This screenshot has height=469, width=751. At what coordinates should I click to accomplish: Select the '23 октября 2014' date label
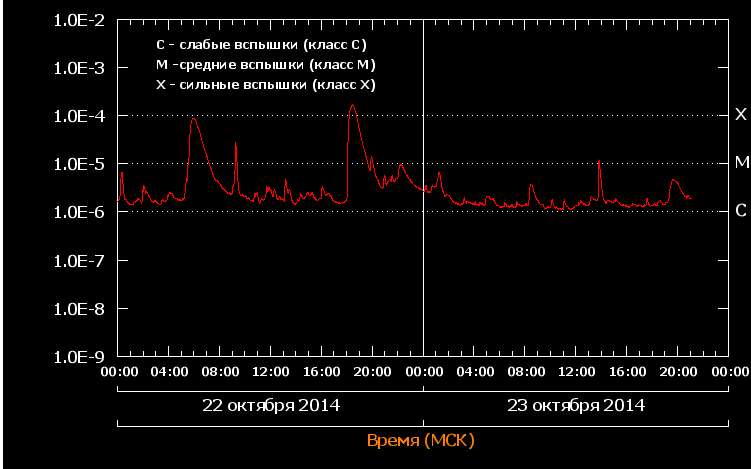(x=576, y=406)
